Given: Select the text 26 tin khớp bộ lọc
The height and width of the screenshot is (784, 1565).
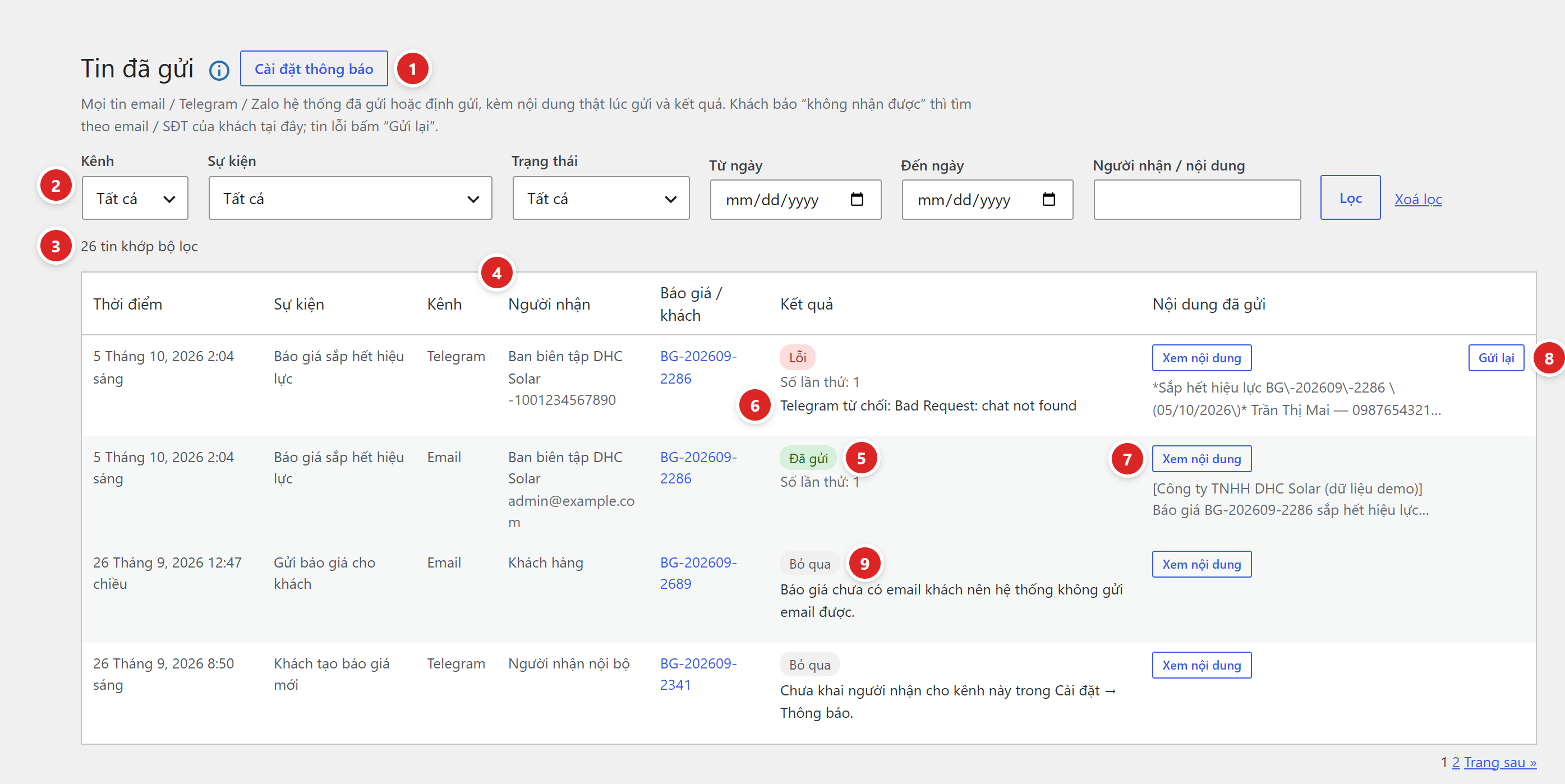Looking at the screenshot, I should click(x=139, y=247).
